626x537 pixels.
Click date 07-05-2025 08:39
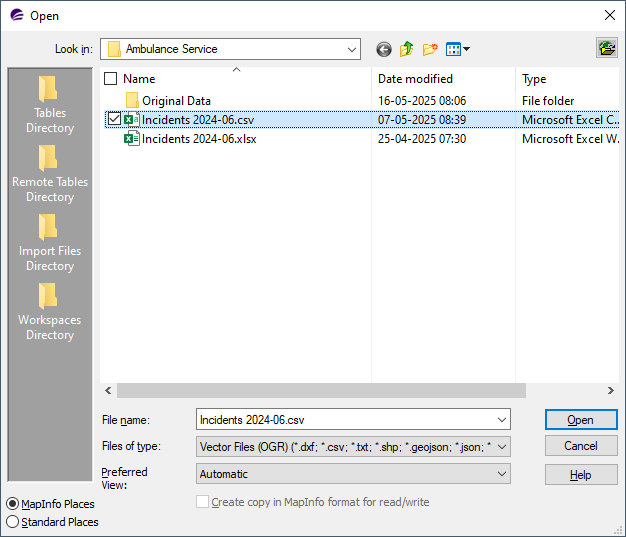[422, 120]
